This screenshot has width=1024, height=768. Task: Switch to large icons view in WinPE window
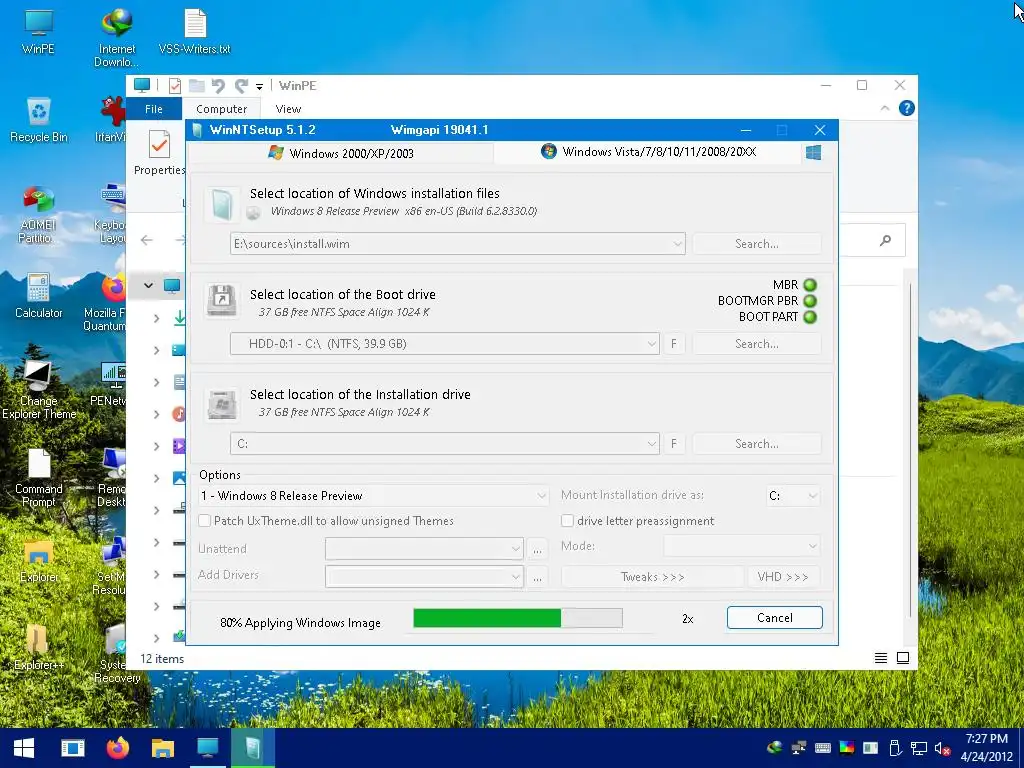pos(903,658)
